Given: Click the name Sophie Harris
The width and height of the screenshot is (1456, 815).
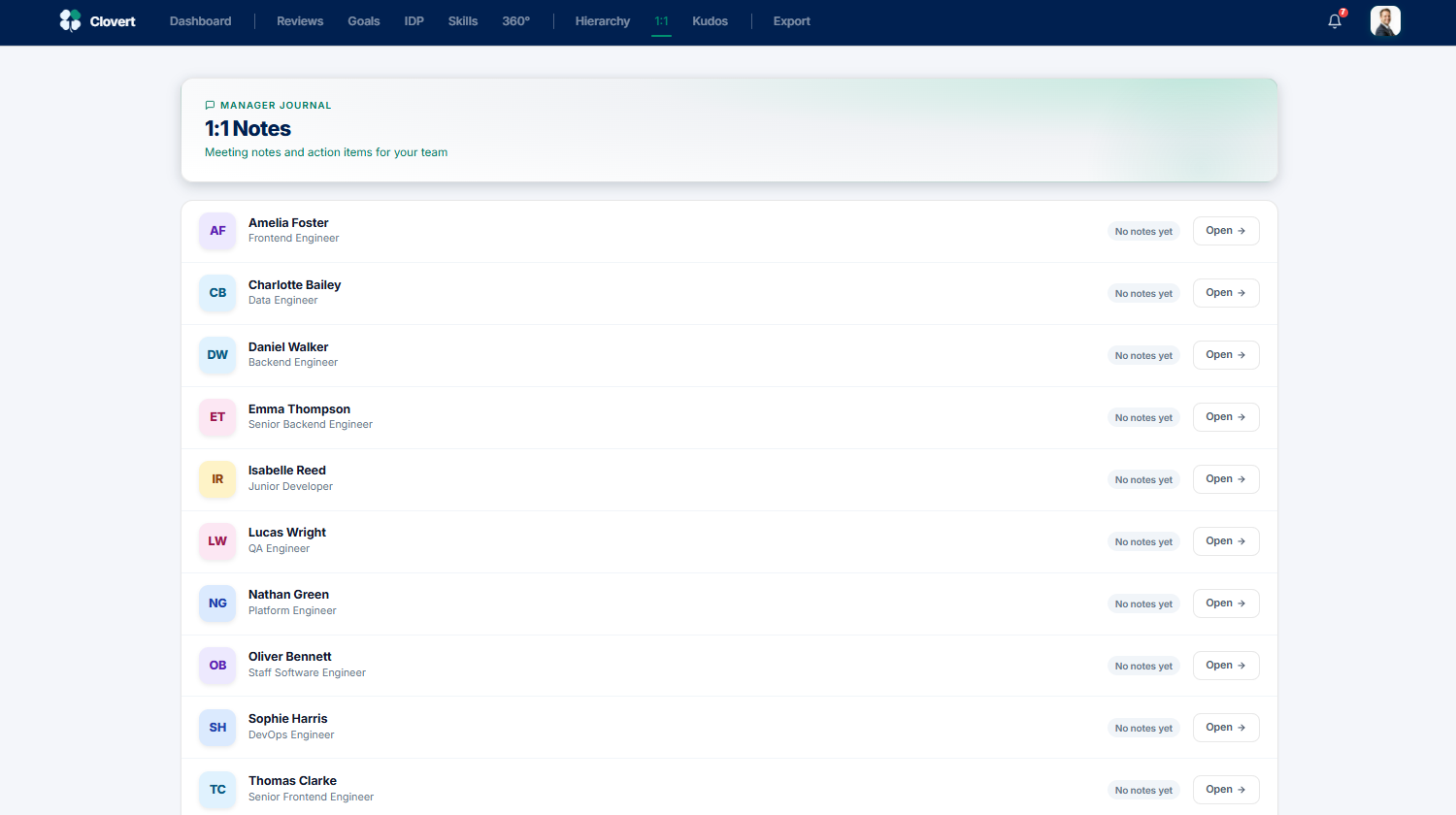Looking at the screenshot, I should pyautogui.click(x=287, y=719).
